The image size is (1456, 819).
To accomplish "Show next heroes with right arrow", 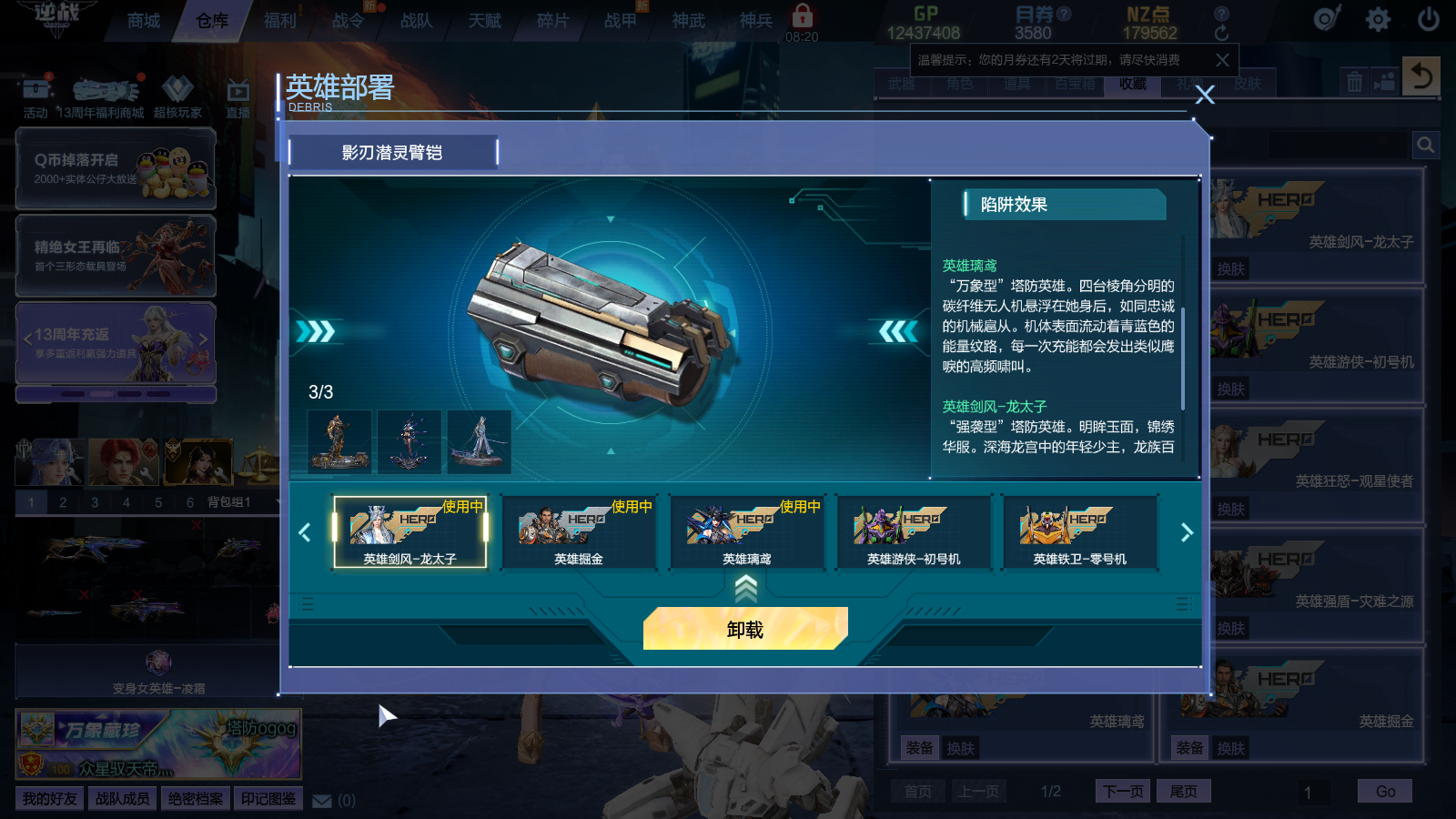I will pos(1186,532).
